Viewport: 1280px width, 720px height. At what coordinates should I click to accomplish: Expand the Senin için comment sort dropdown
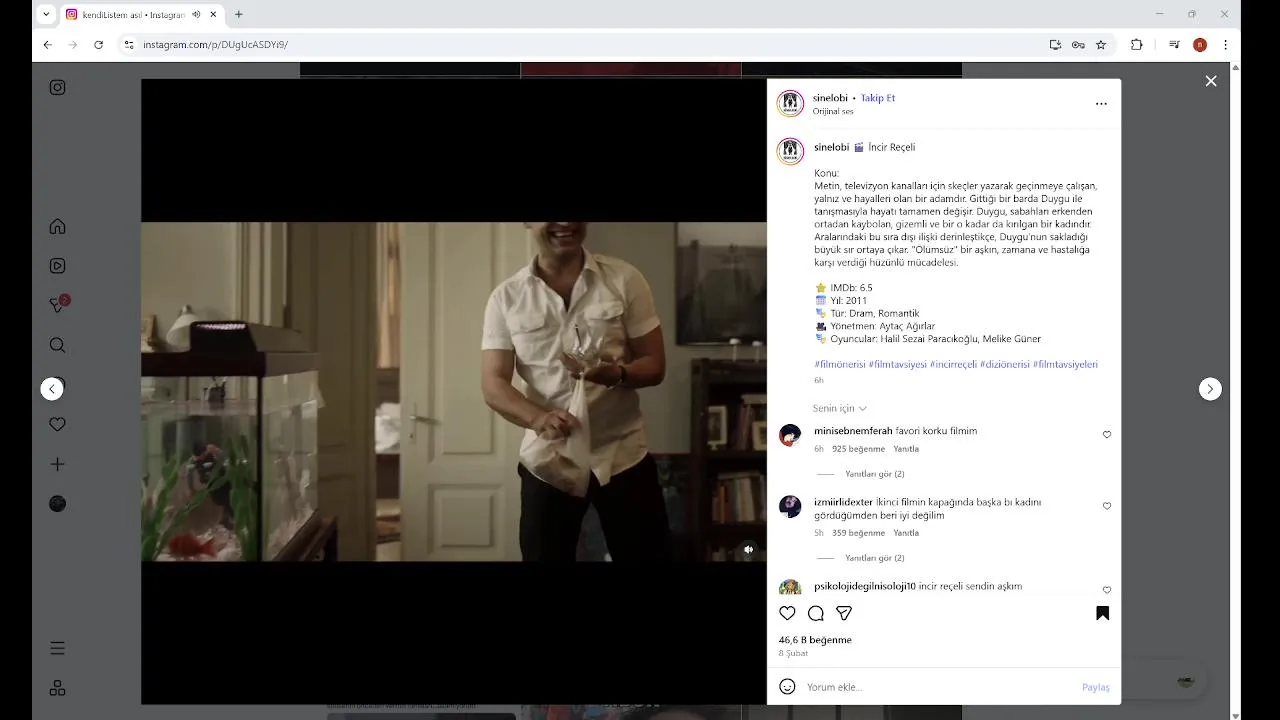tap(839, 408)
